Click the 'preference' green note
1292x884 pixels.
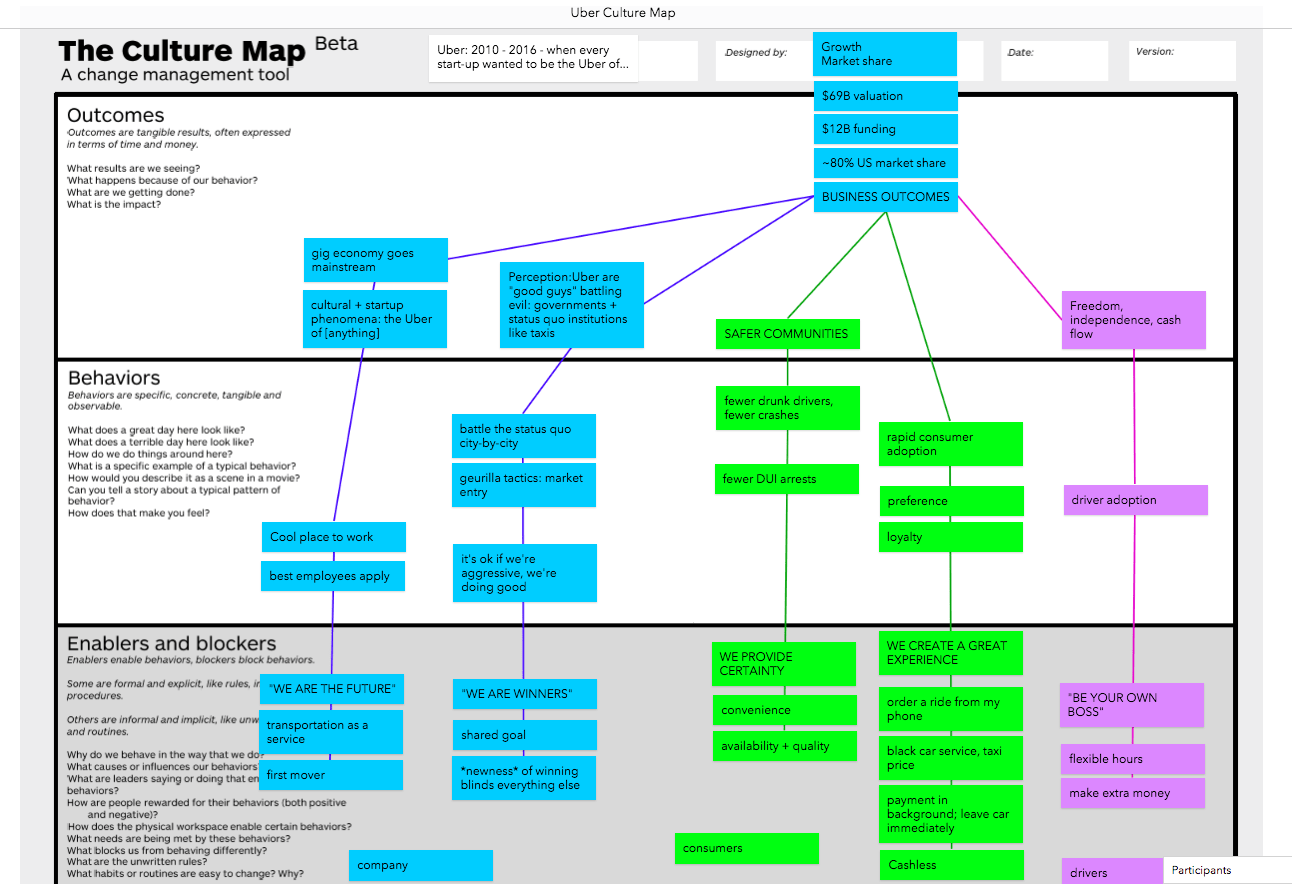point(952,501)
